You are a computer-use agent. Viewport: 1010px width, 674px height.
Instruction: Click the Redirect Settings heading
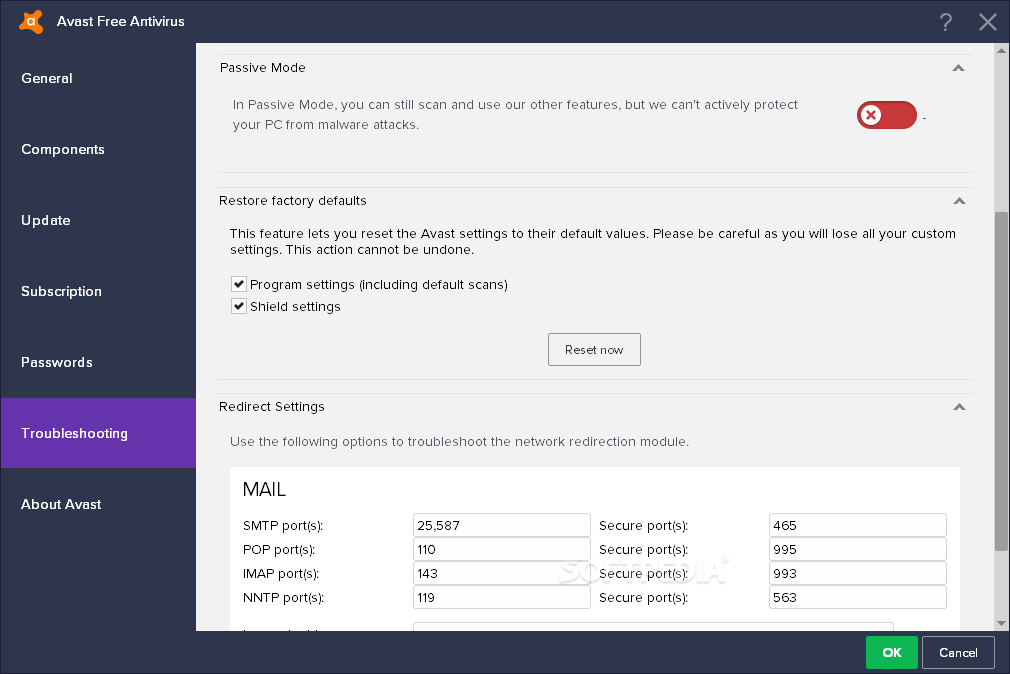[271, 407]
